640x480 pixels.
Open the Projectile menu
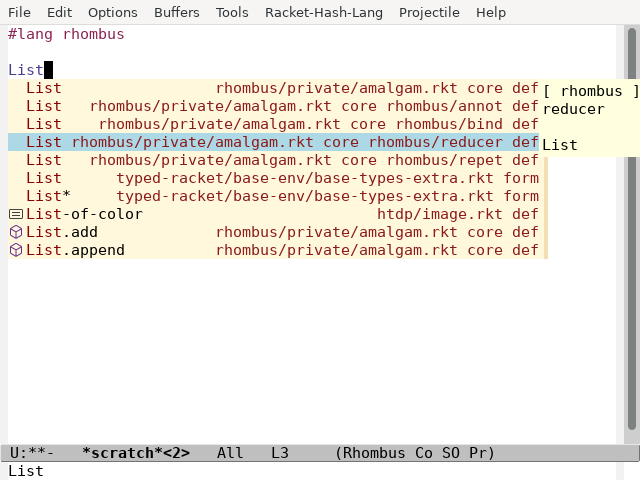(x=429, y=12)
